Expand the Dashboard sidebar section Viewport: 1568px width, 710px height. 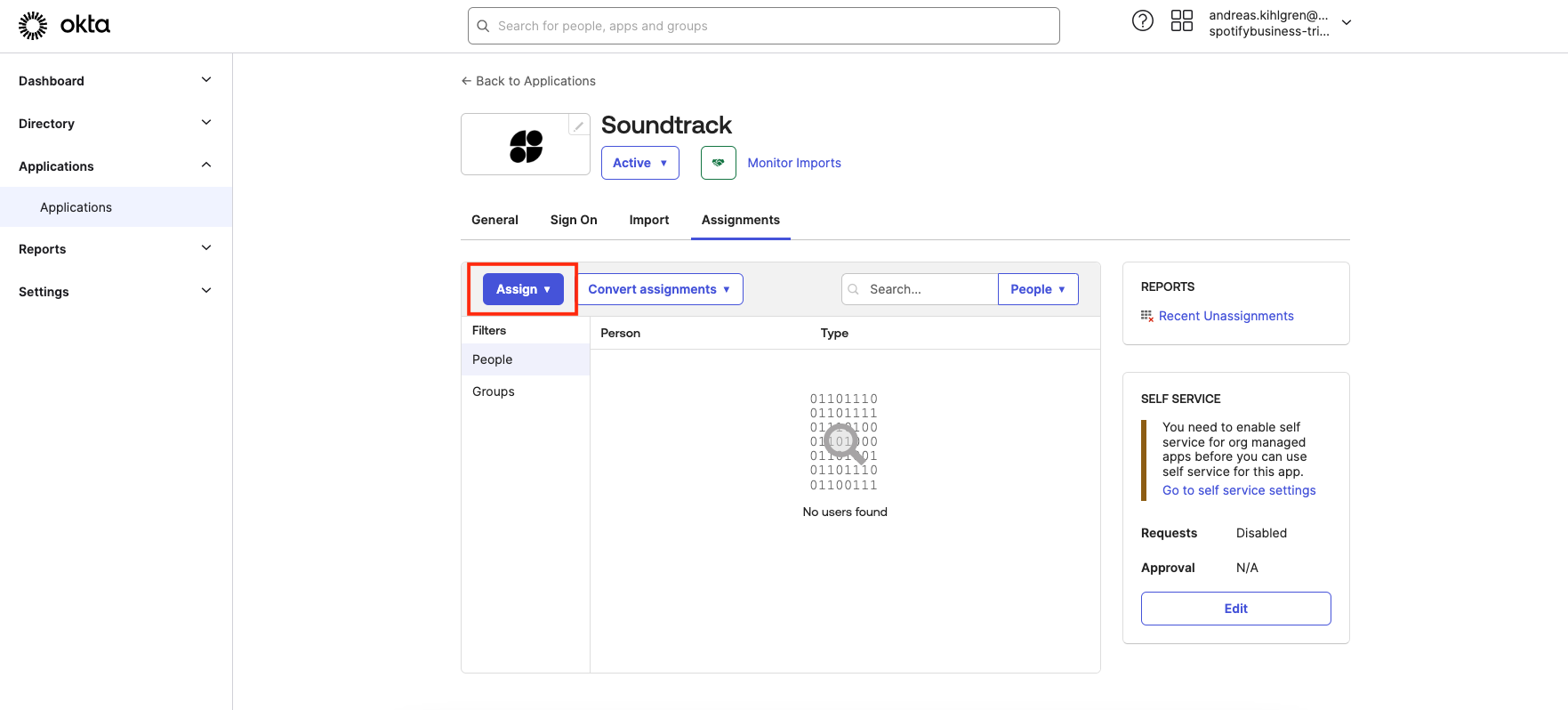[x=206, y=80]
